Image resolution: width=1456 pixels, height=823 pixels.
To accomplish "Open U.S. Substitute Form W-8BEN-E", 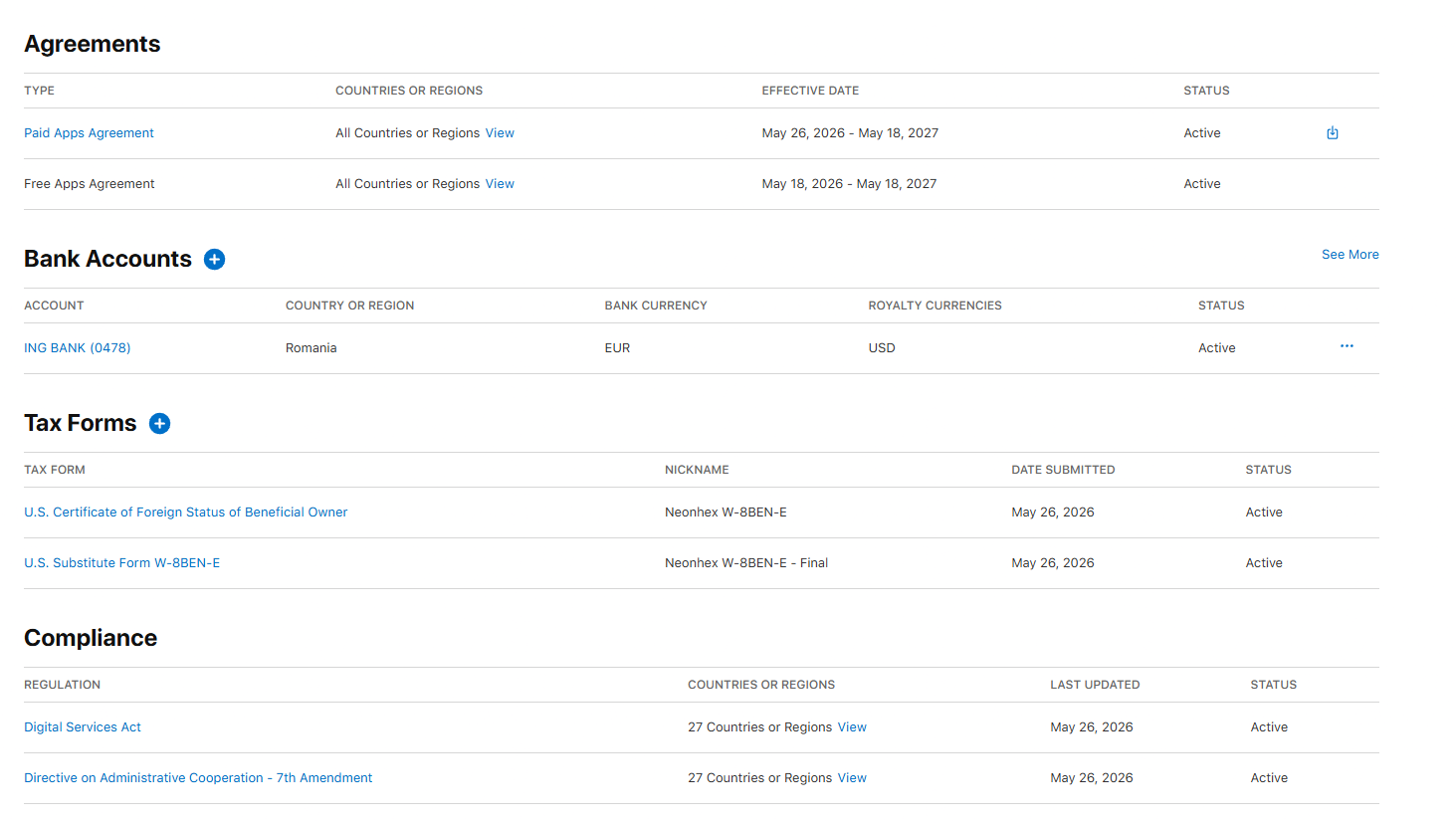I will pyautogui.click(x=122, y=563).
